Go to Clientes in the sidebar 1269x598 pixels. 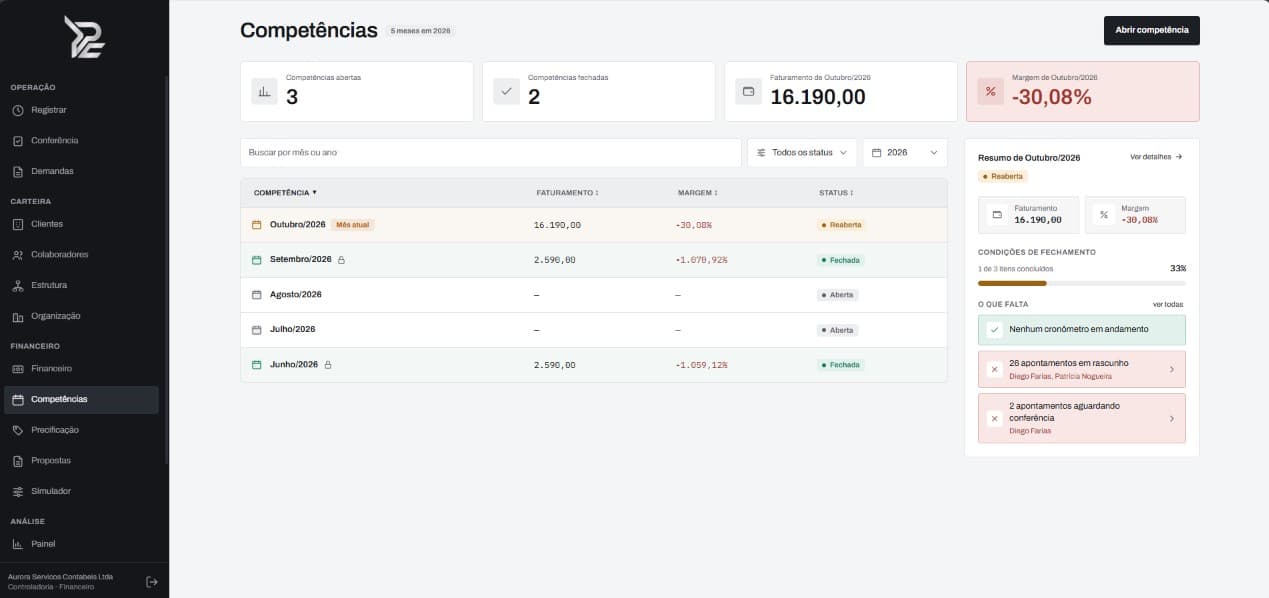coord(81,224)
